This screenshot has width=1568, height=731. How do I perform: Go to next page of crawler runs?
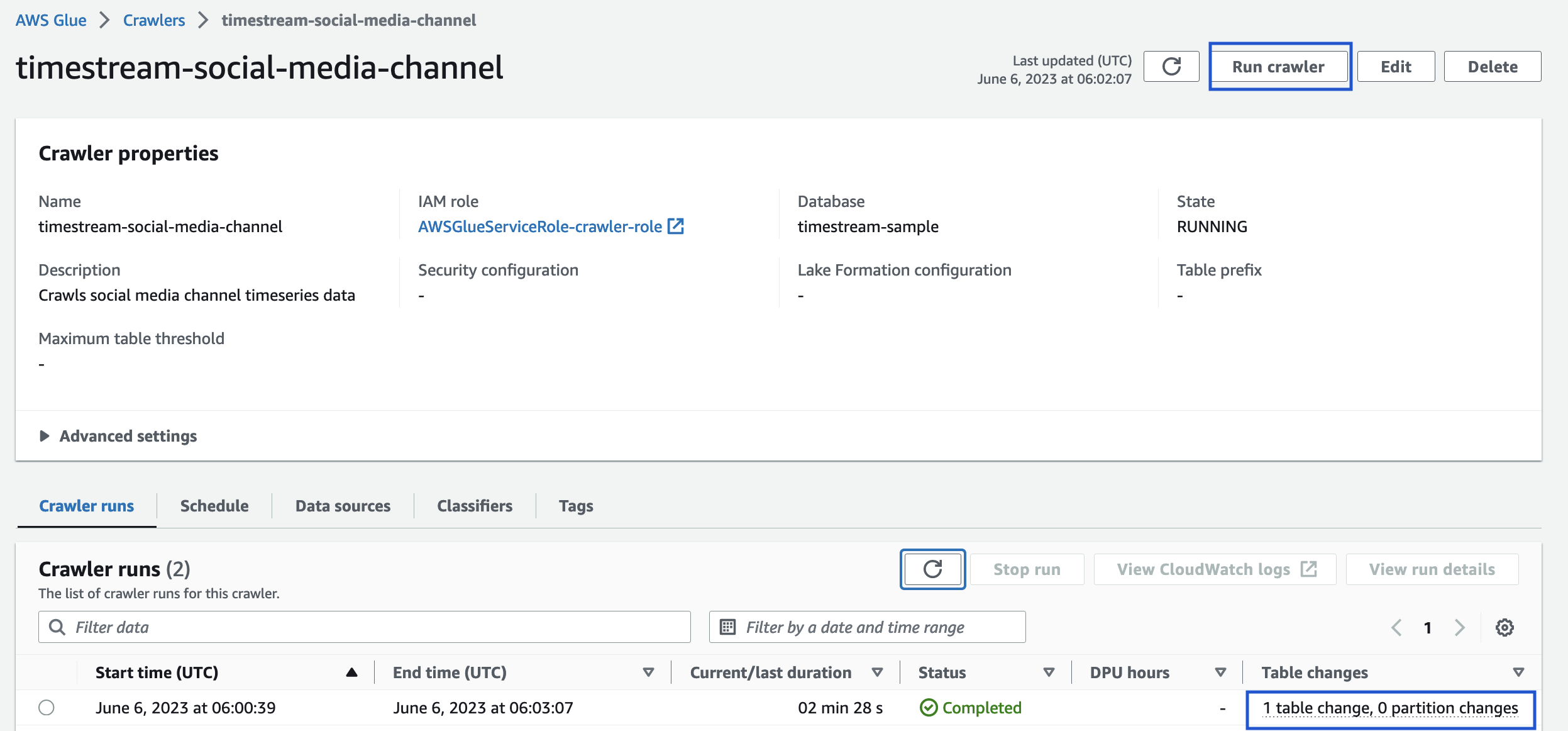coord(1460,627)
